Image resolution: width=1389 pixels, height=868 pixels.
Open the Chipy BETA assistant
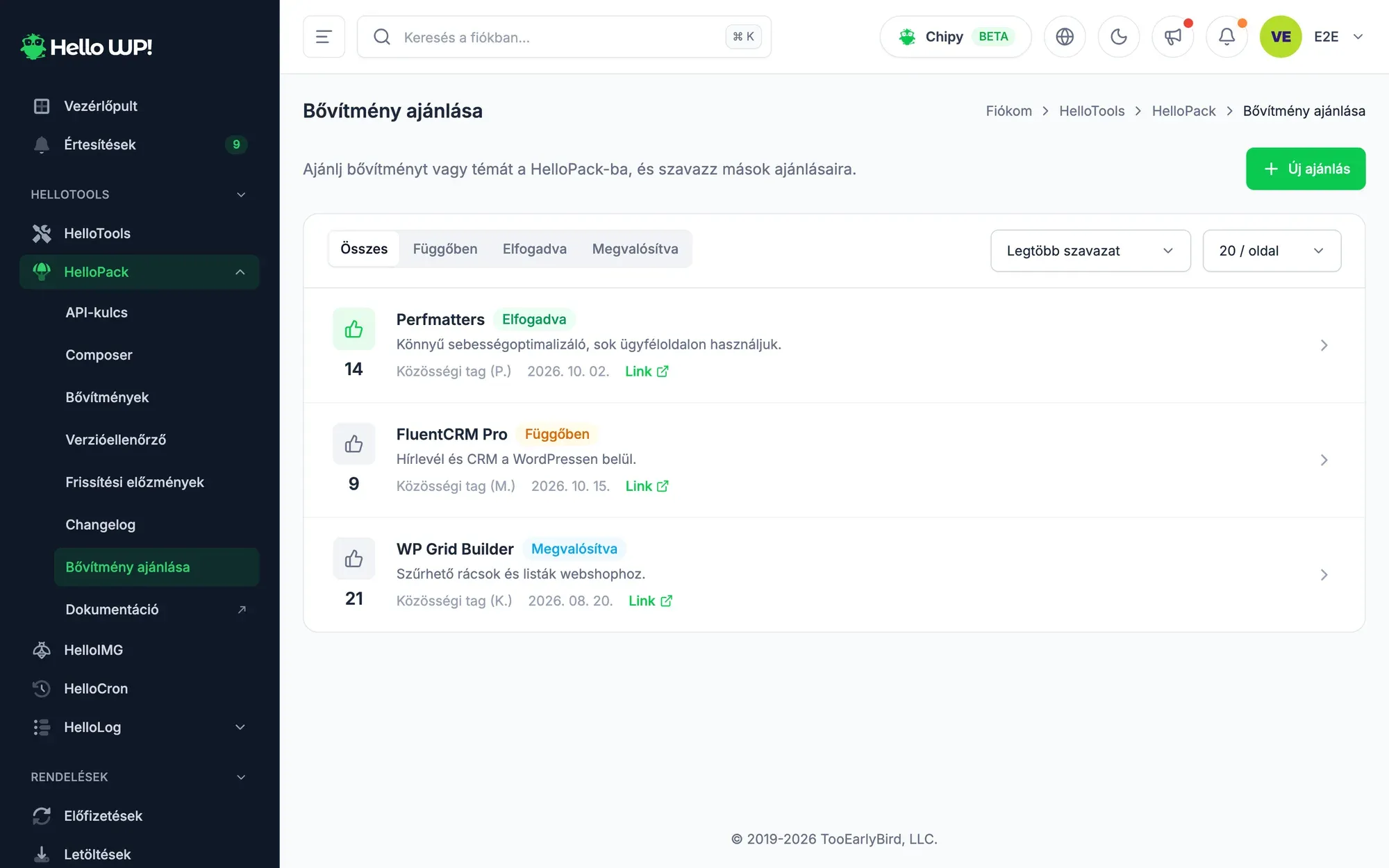pos(956,37)
